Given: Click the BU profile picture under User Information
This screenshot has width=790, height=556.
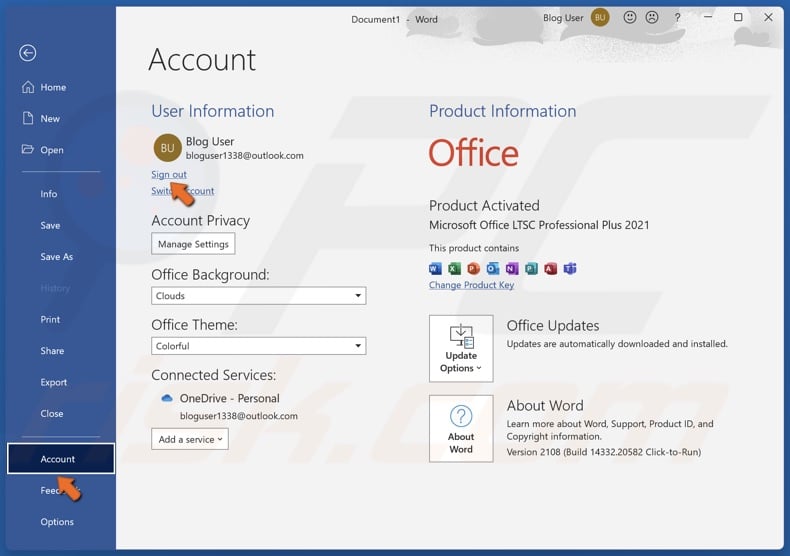Looking at the screenshot, I should (167, 148).
